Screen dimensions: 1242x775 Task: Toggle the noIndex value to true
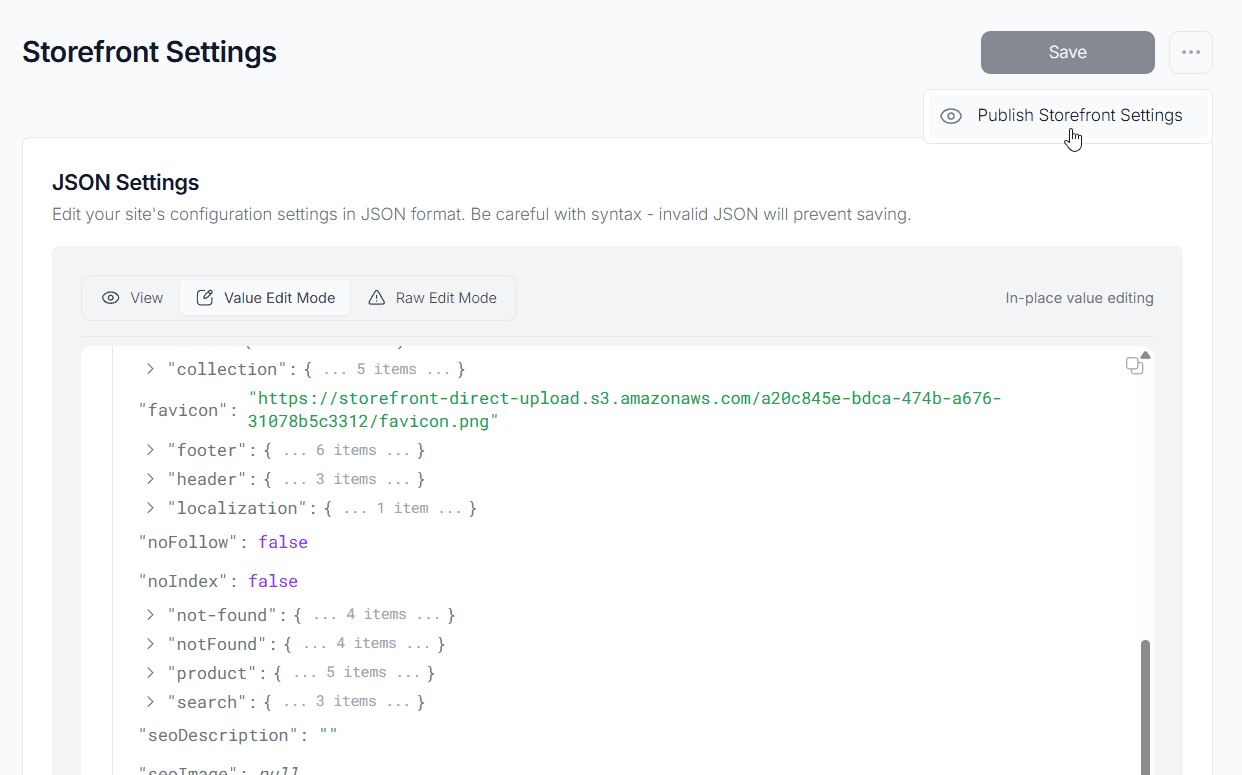(x=273, y=580)
